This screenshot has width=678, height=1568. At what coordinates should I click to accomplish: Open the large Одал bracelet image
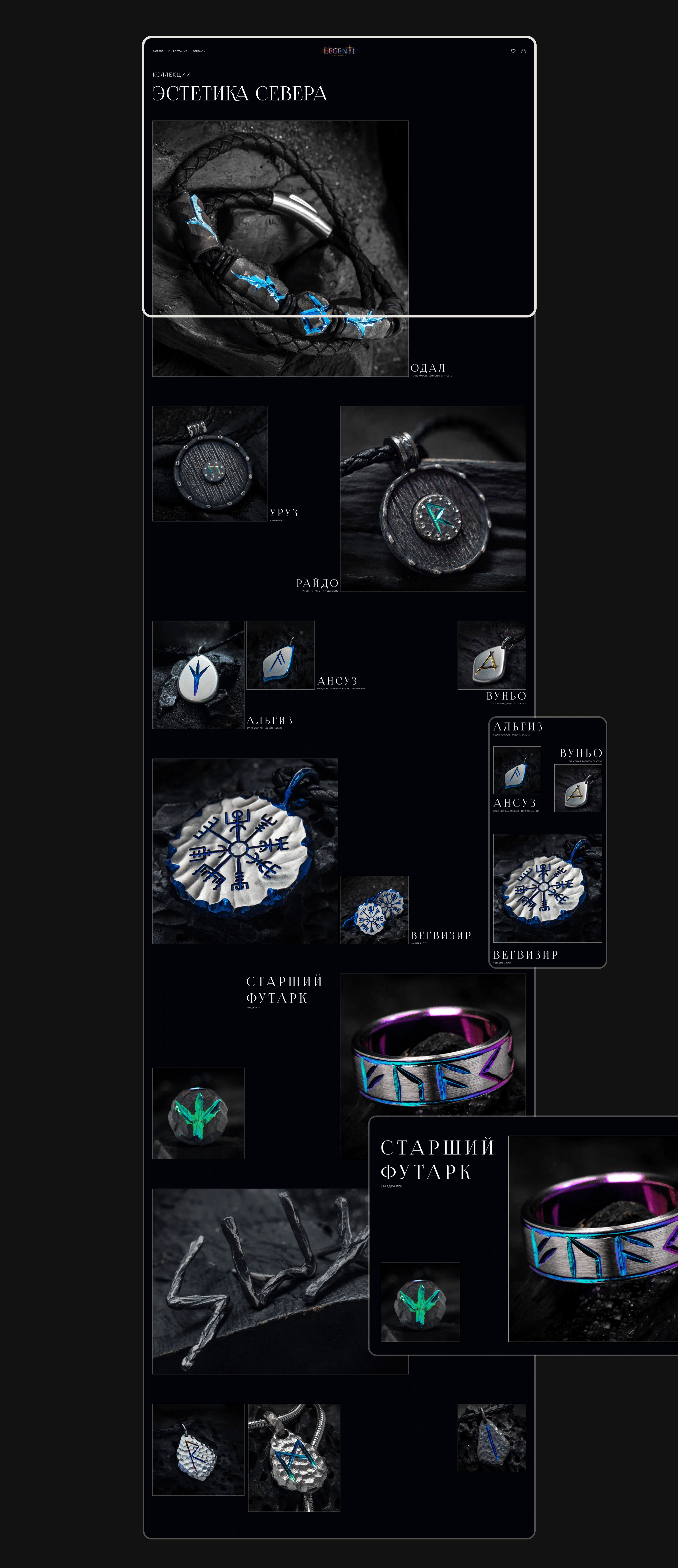(280, 248)
